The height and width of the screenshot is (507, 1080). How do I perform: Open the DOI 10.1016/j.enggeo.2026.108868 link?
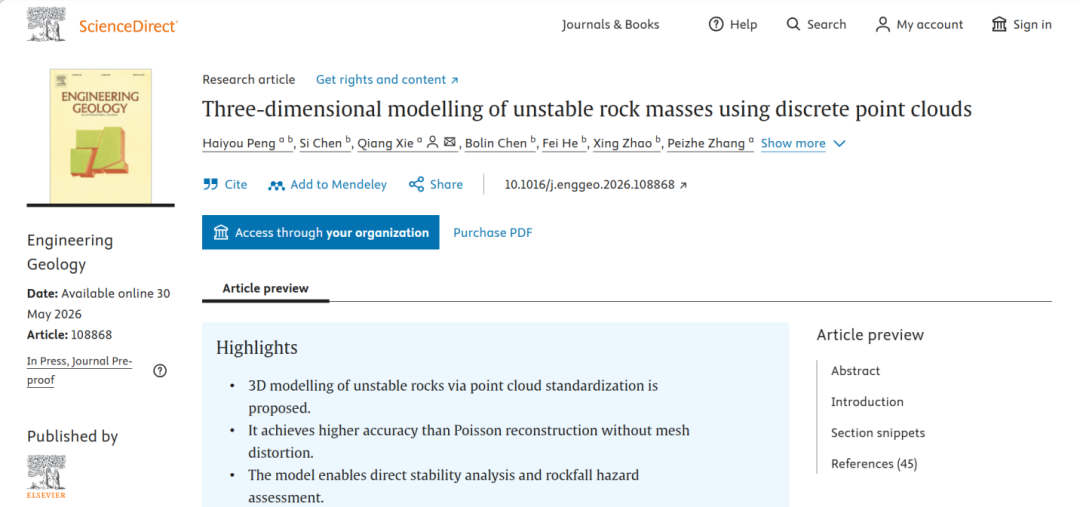tap(596, 185)
